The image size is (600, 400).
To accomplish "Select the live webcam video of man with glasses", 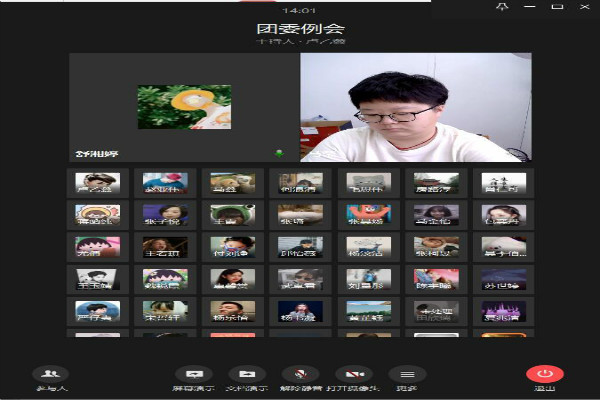I will point(416,108).
